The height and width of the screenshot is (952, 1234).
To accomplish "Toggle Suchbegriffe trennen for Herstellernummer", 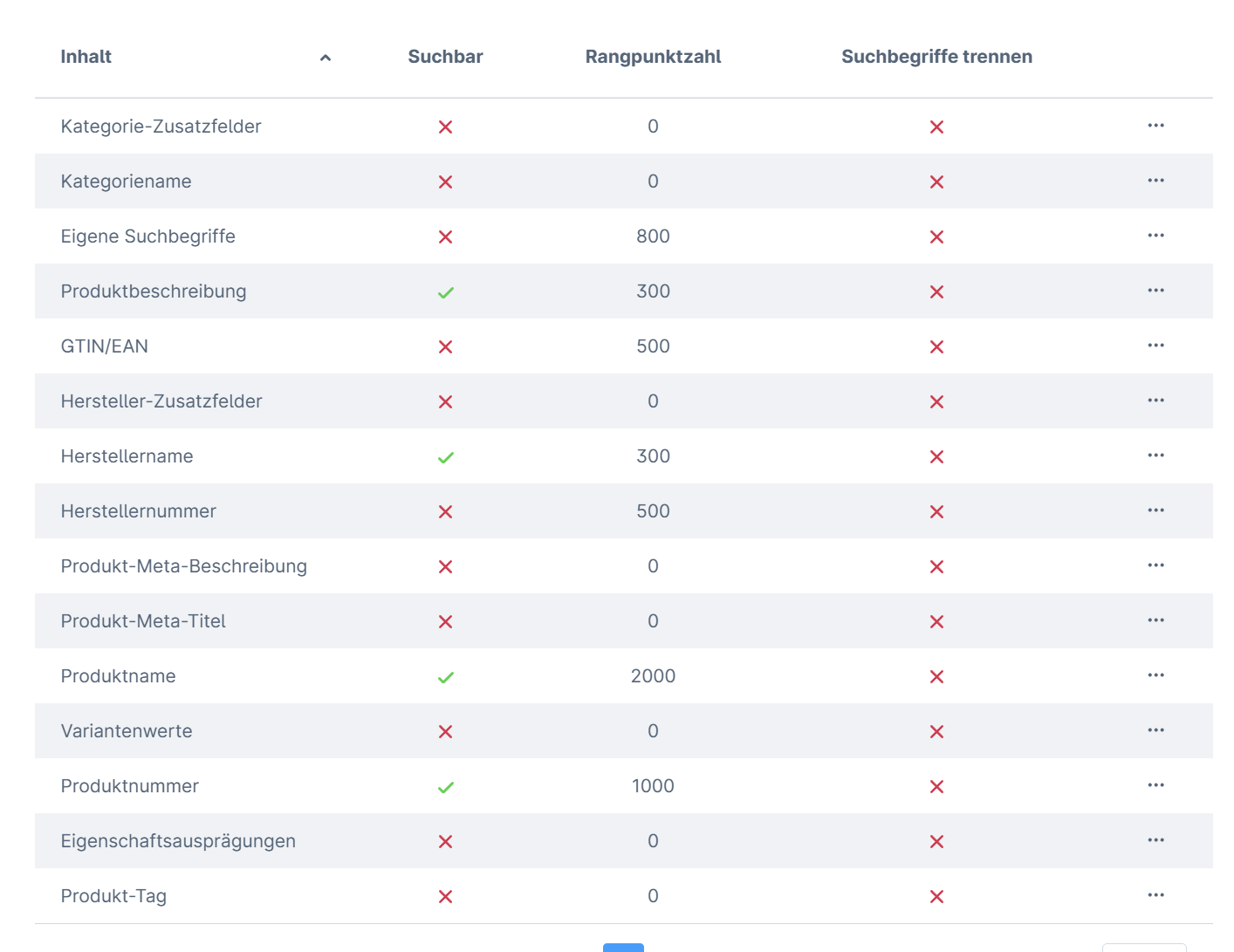I will click(x=936, y=511).
